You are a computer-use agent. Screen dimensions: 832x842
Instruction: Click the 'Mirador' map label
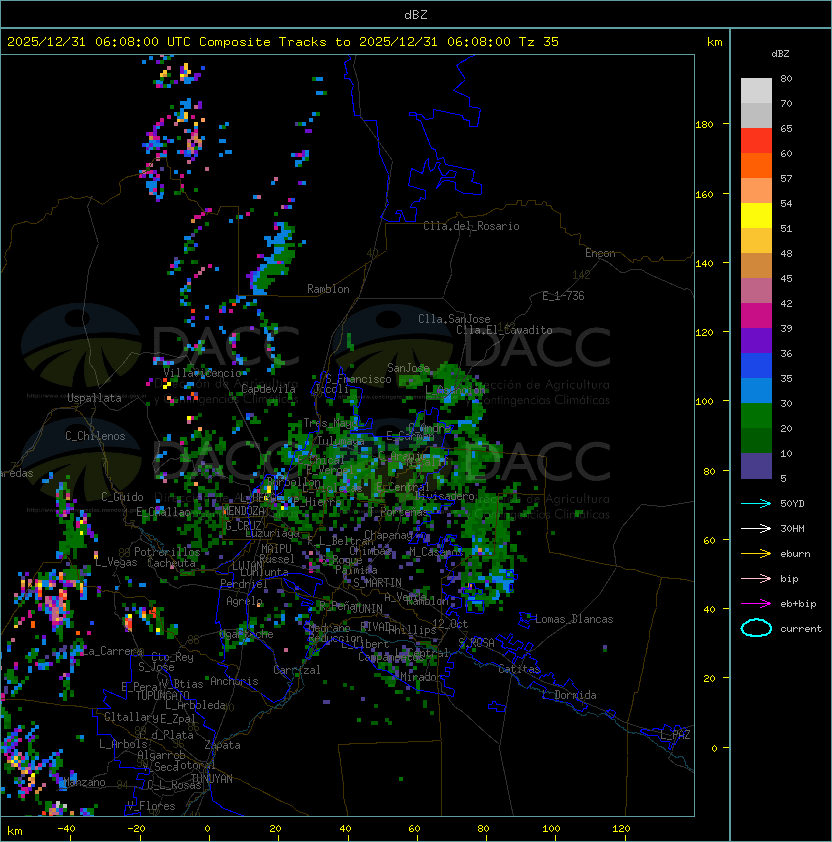click(x=419, y=677)
